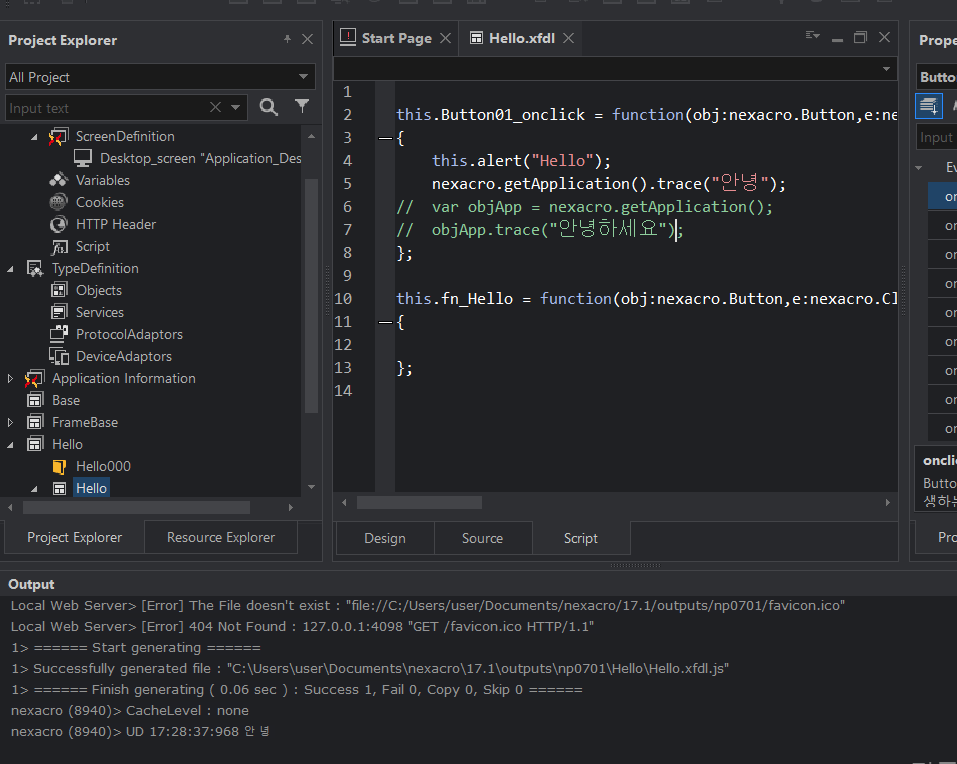957x764 pixels.
Task: Open the All Project dropdown
Action: tap(303, 77)
